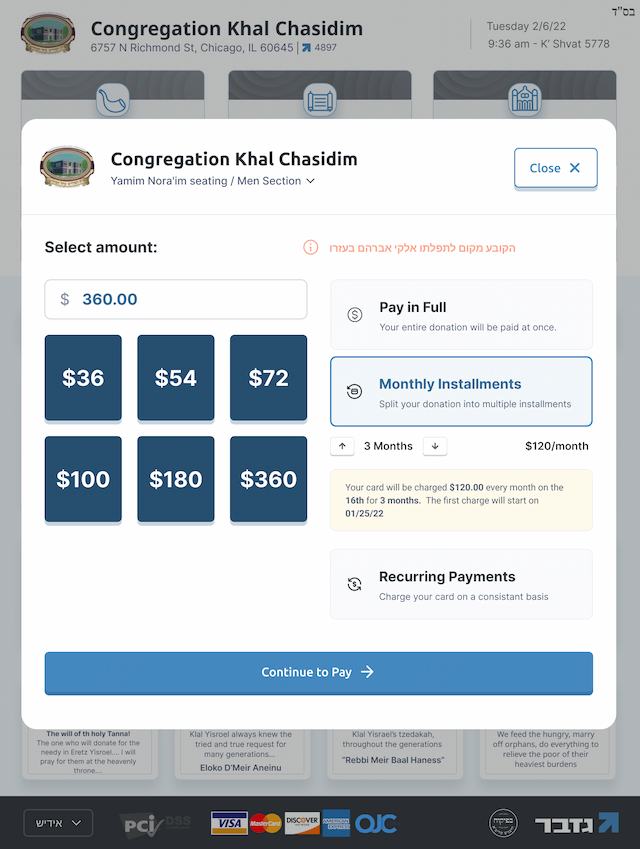This screenshot has height=849, width=640.
Task: Select the $180 preset amount
Action: (176, 479)
